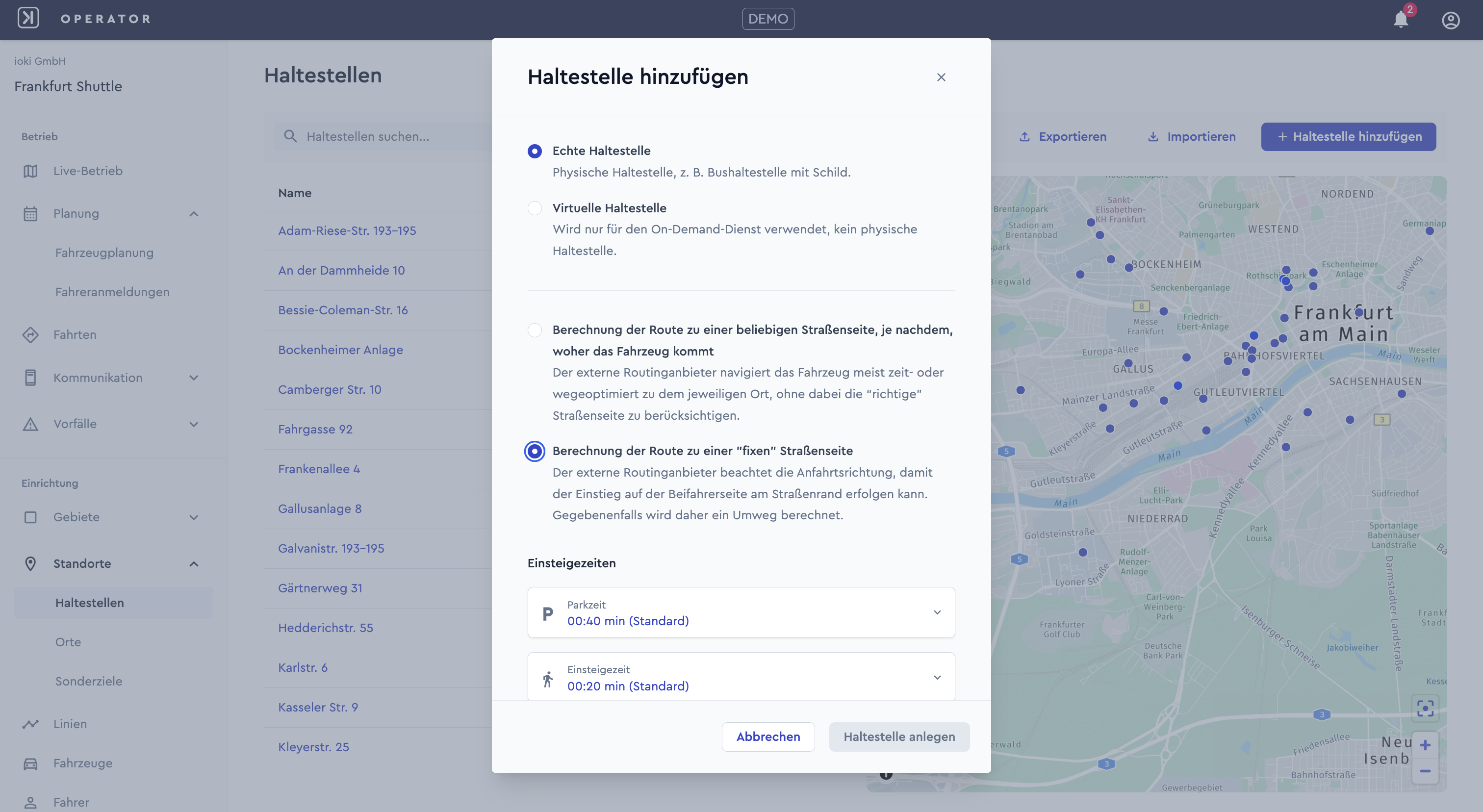Click the Standorte location pin icon

click(x=30, y=563)
